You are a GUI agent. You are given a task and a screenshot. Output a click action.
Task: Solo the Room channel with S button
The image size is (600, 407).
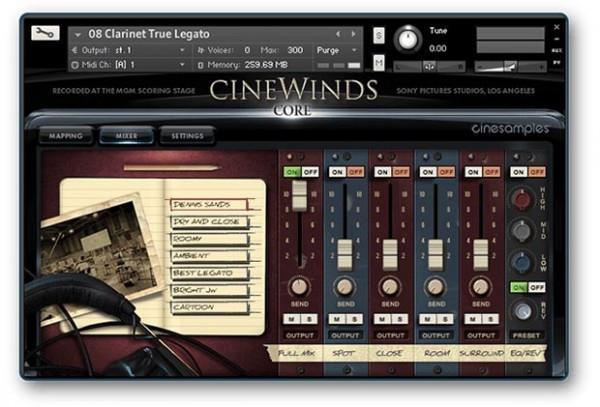tap(445, 319)
